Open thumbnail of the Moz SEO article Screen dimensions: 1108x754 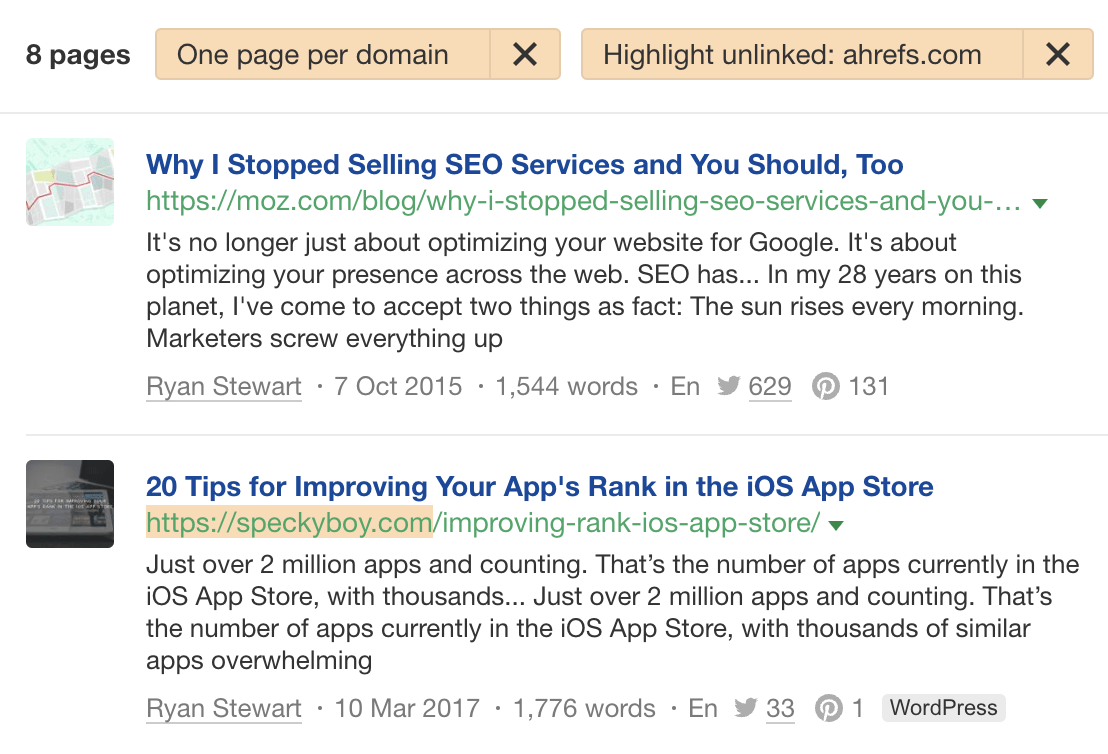[x=70, y=182]
